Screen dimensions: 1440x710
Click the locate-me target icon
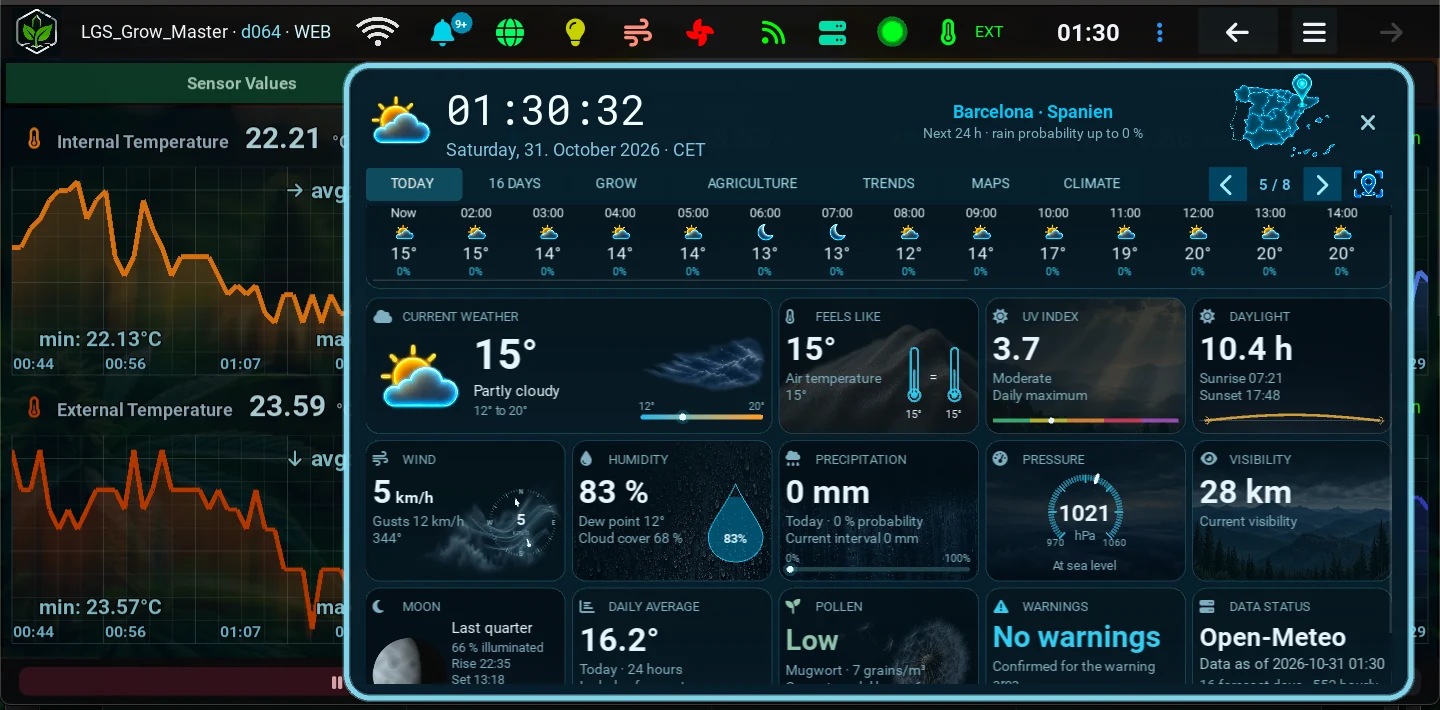click(x=1369, y=184)
